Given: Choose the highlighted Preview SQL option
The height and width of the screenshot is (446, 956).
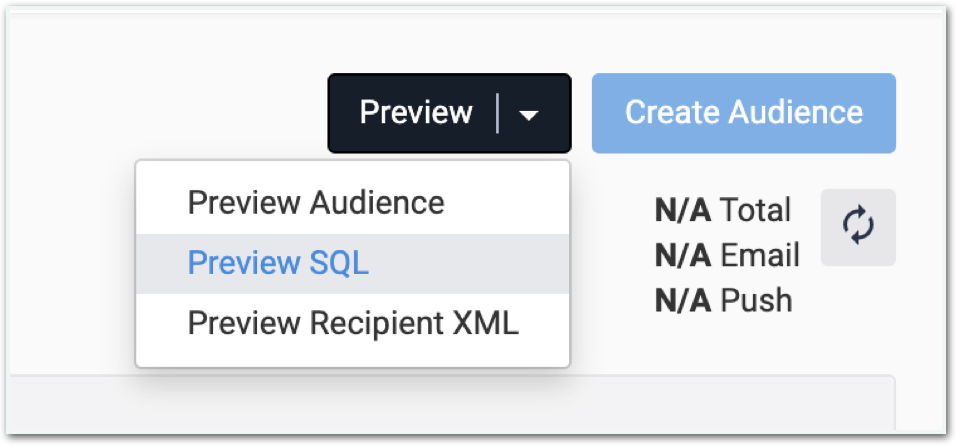Looking at the screenshot, I should (352, 264).
